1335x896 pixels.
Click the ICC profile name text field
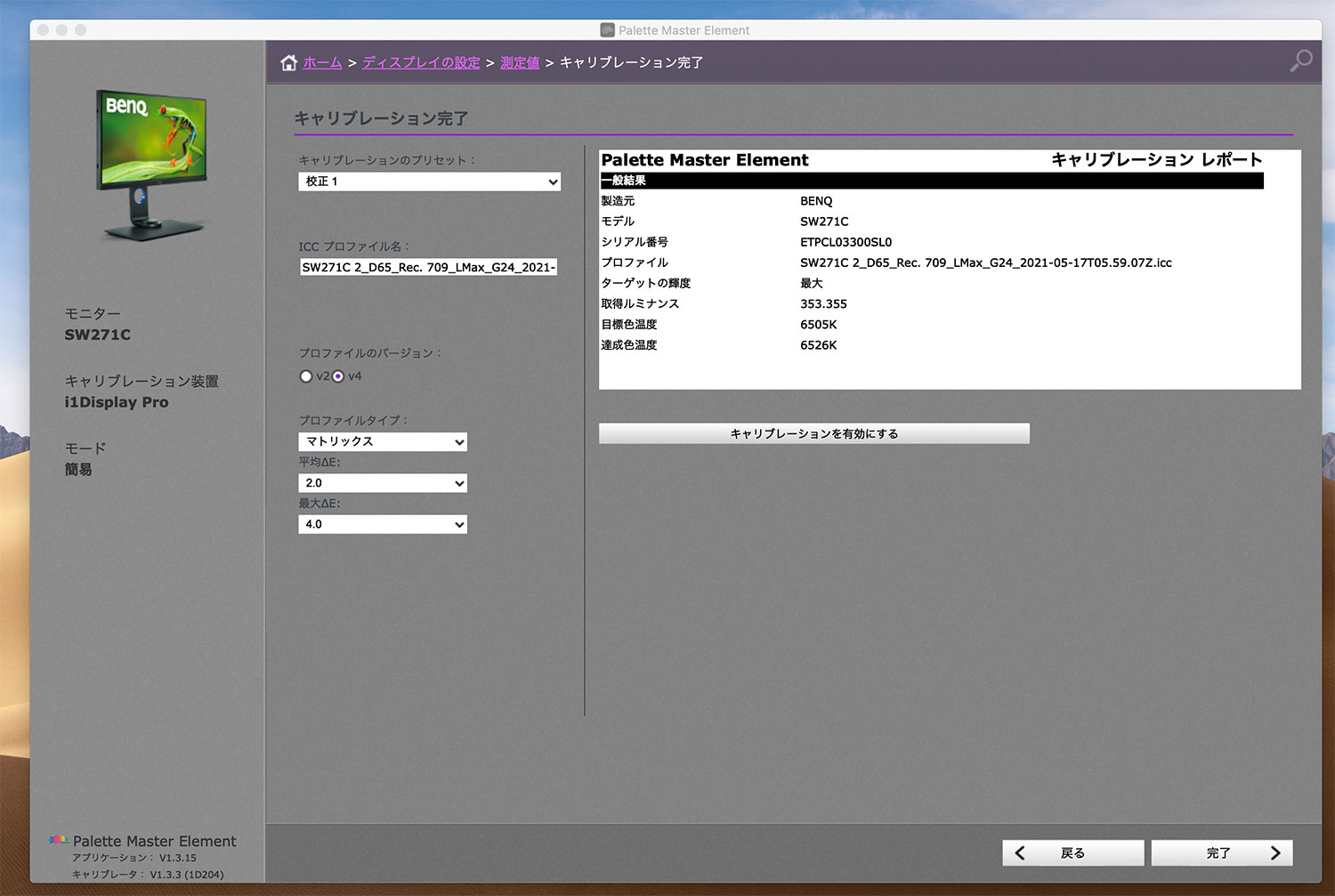[x=428, y=267]
